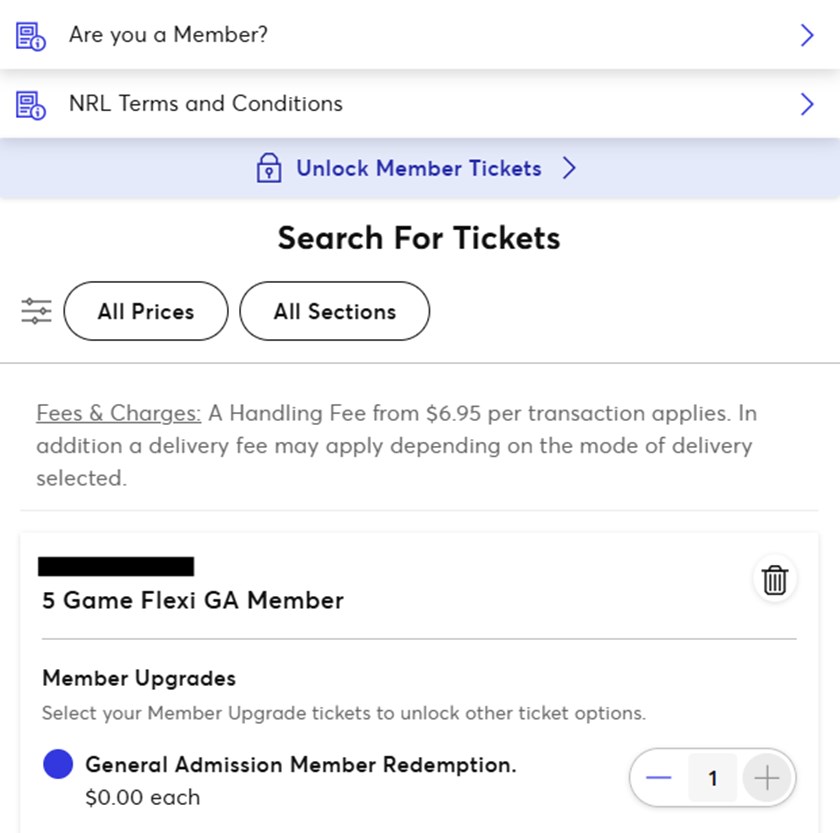Open the All Prices filter
This screenshot has width=840, height=833.
click(x=146, y=312)
